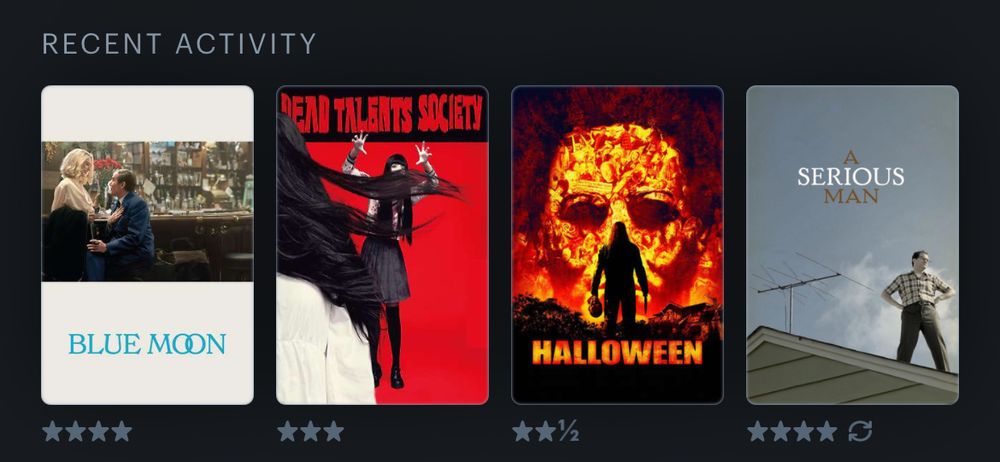Click the man standing on the rooftop

(919, 309)
